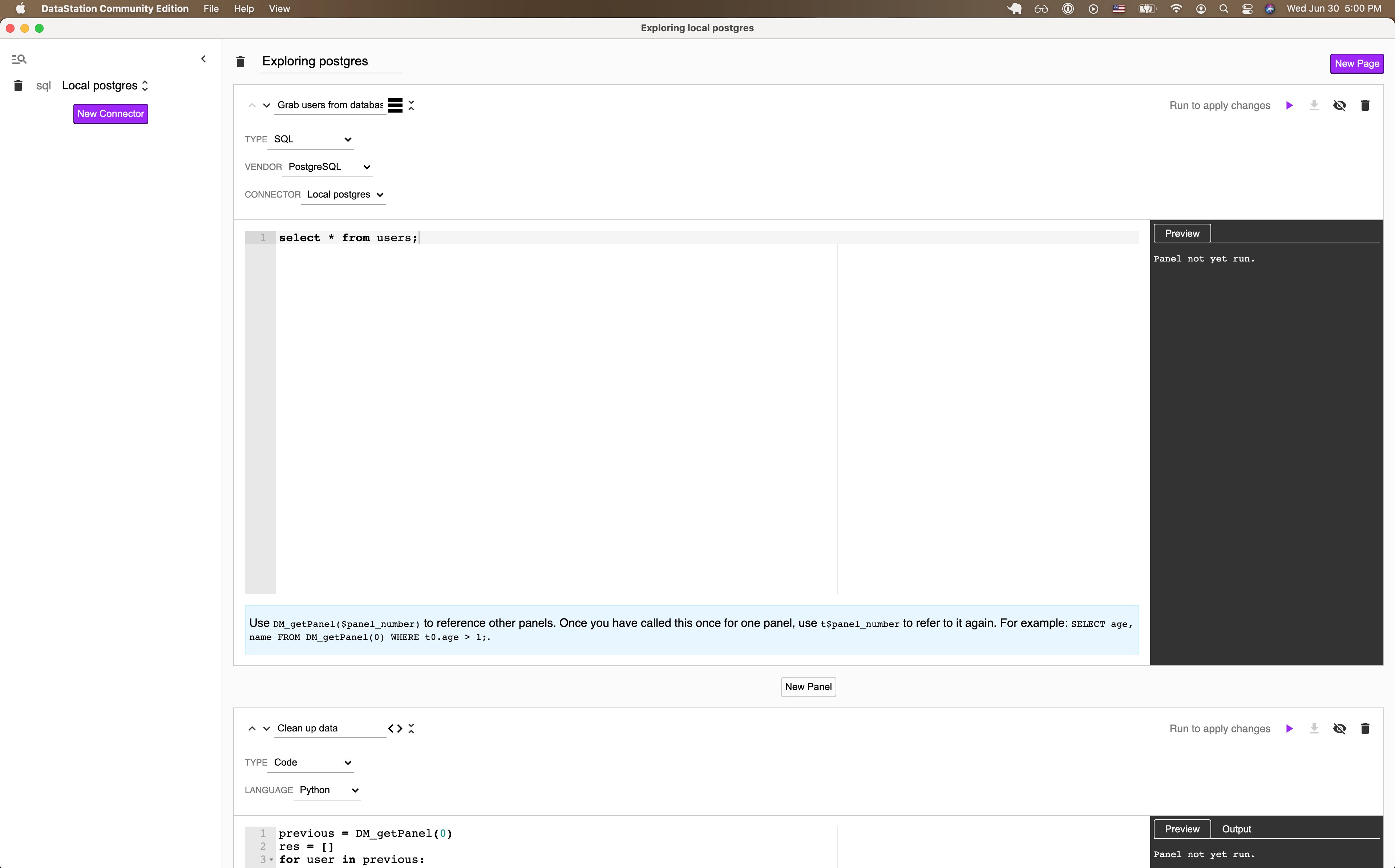Viewport: 1395px width, 868px height.
Task: Toggle visibility of the Clean up data panel
Action: 1340,728
